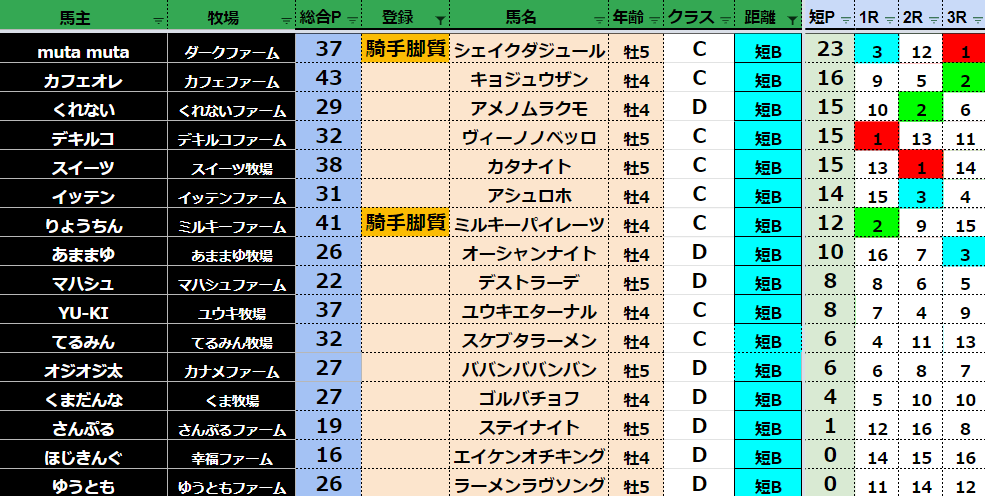The height and width of the screenshot is (496, 985).
Task: Open the 年齢 column filter arrow
Action: click(654, 19)
